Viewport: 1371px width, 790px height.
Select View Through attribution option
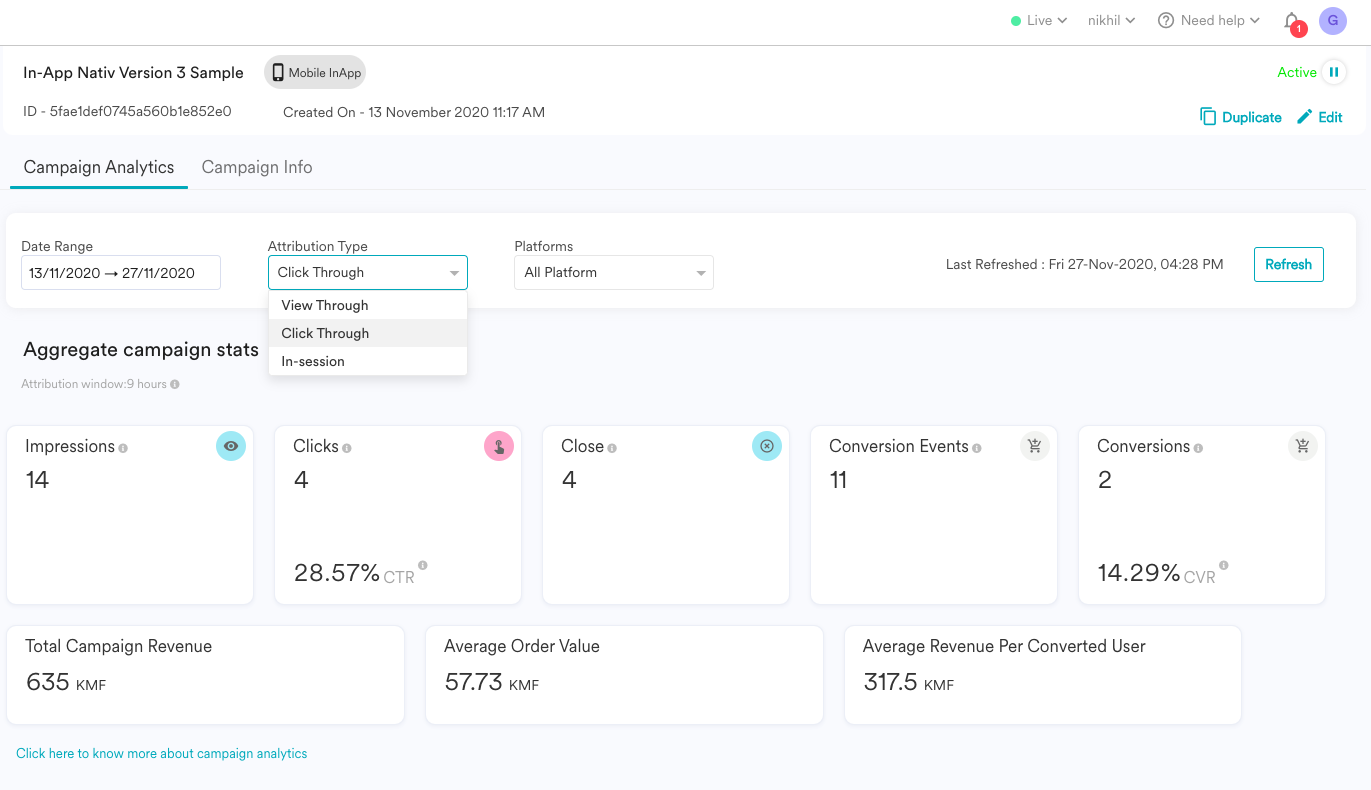[x=325, y=305]
